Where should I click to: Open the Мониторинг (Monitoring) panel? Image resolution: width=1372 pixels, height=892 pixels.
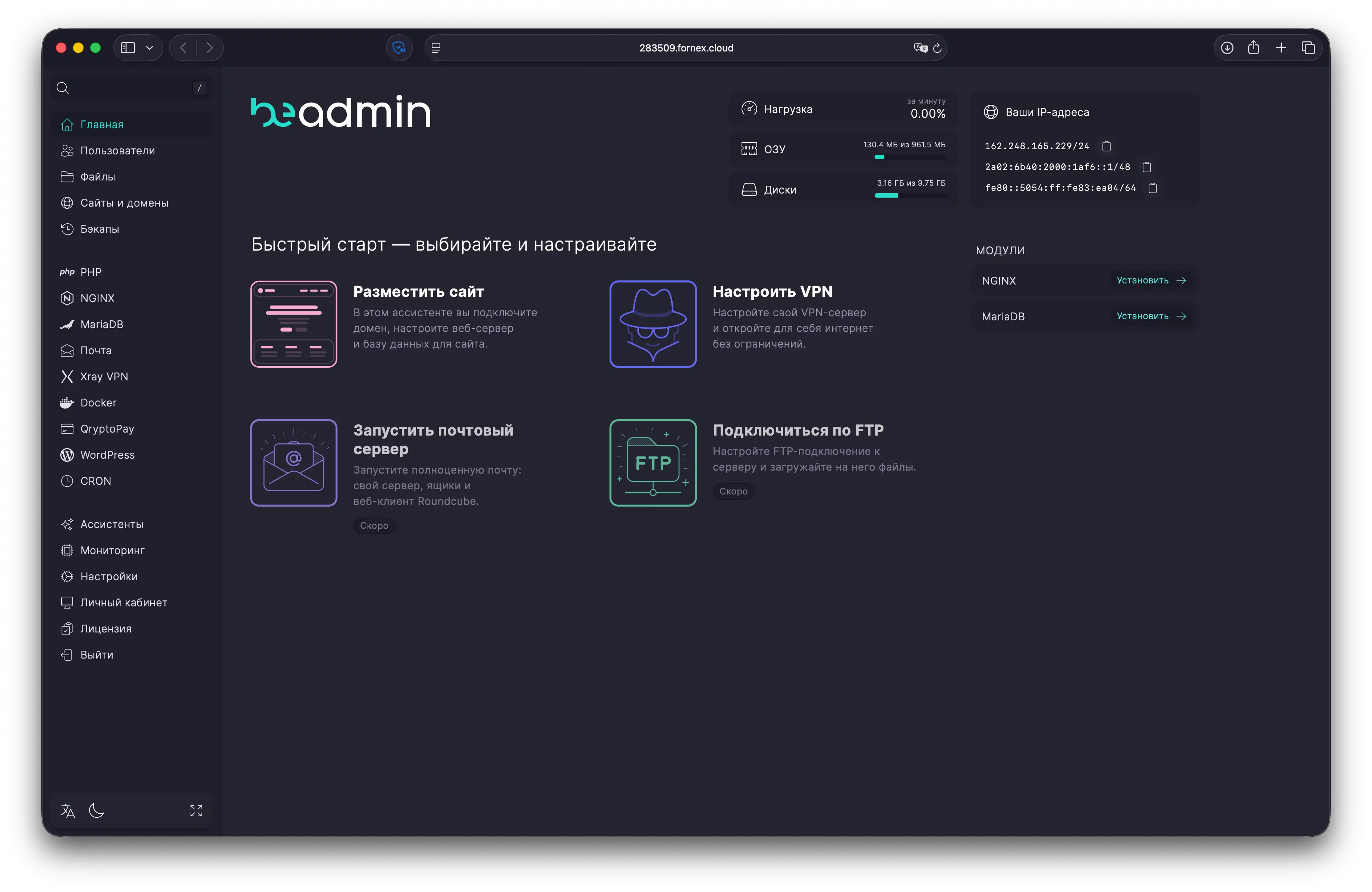113,550
